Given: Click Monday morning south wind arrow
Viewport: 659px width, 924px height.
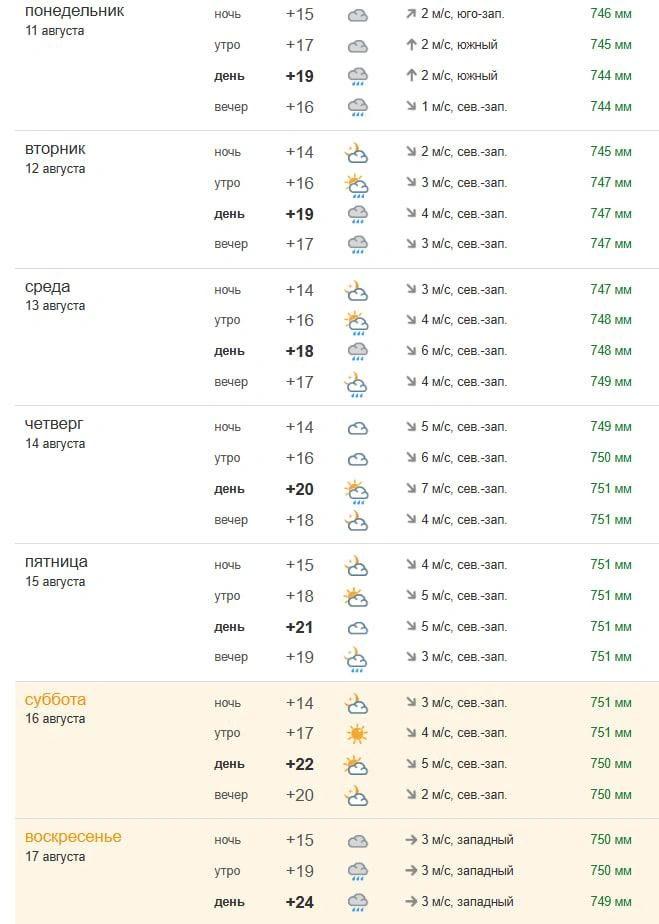Looking at the screenshot, I should click(411, 45).
